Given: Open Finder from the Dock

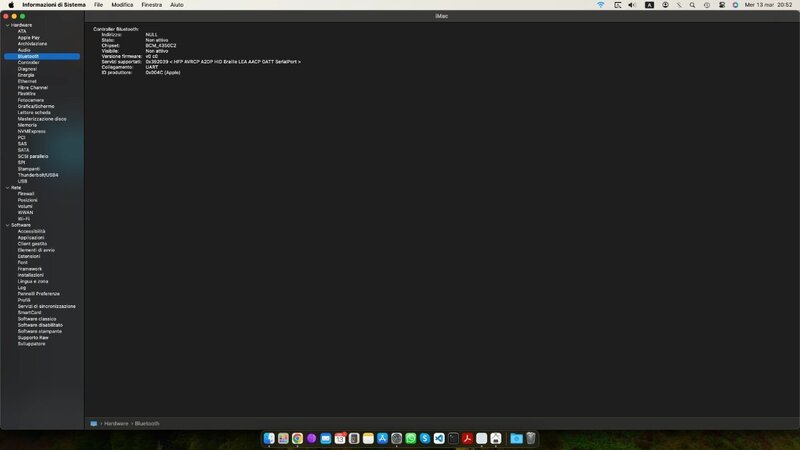Looking at the screenshot, I should click(269, 438).
